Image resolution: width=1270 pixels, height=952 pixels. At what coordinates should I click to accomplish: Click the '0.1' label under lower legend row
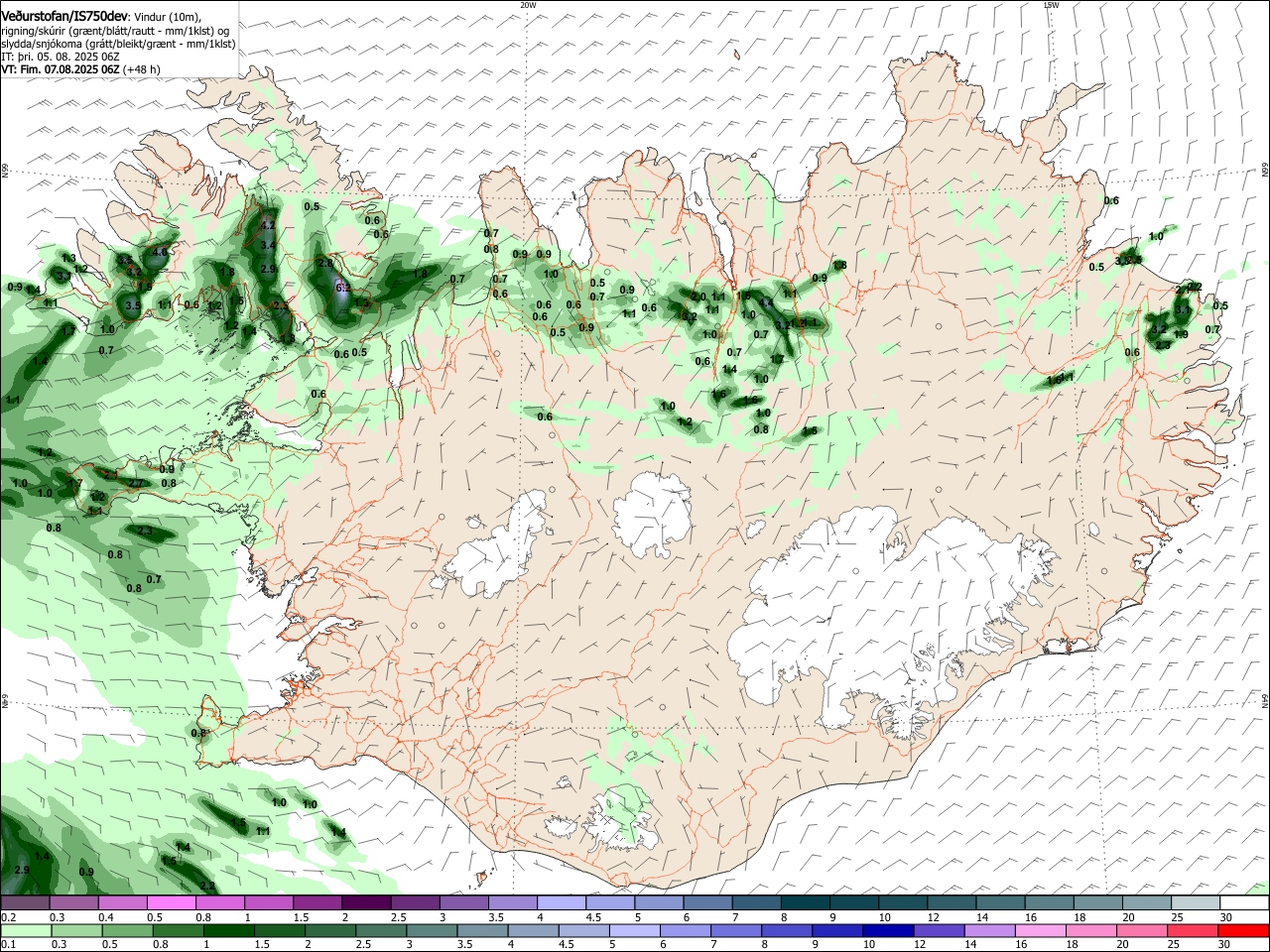click(x=8, y=945)
